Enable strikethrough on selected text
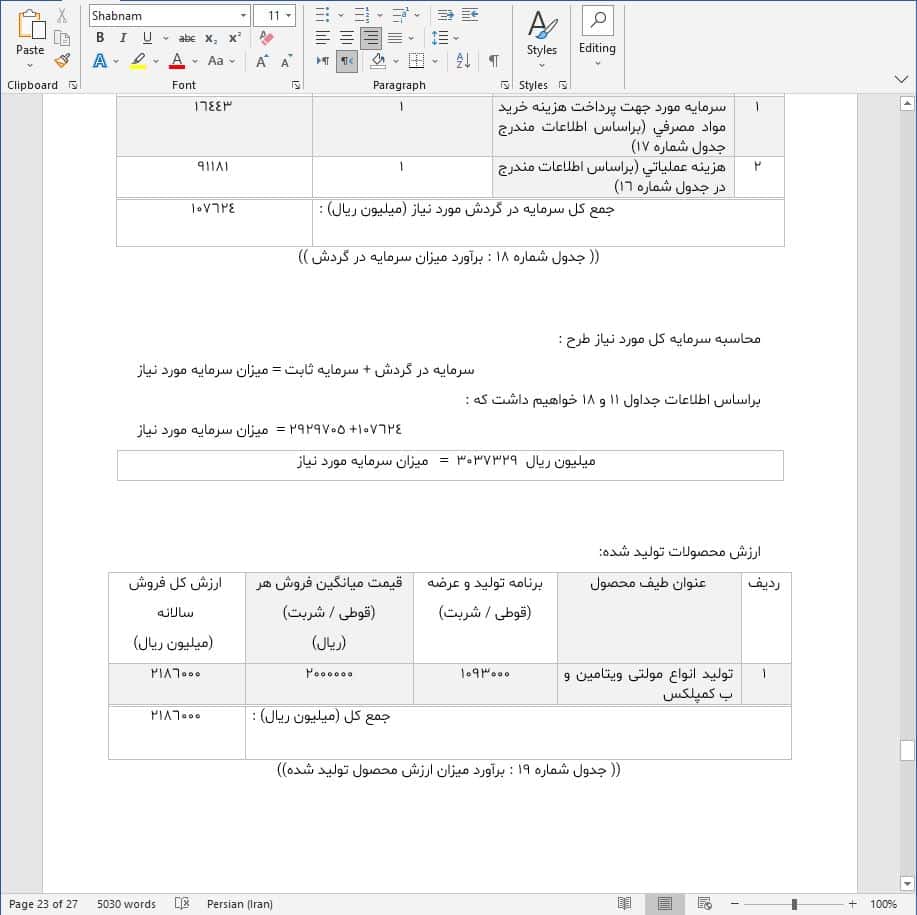 coord(186,37)
